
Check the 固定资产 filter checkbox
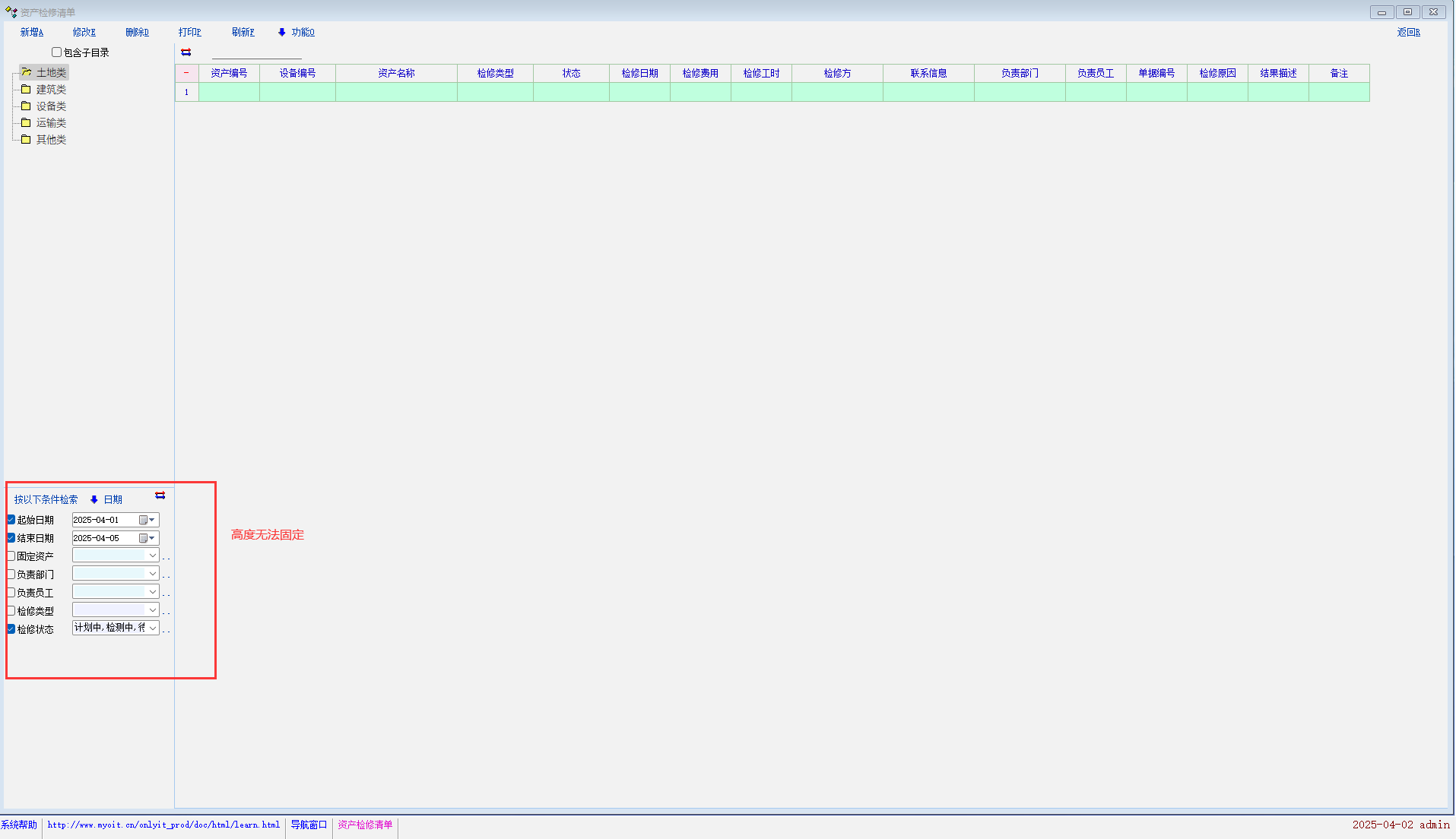click(x=11, y=556)
